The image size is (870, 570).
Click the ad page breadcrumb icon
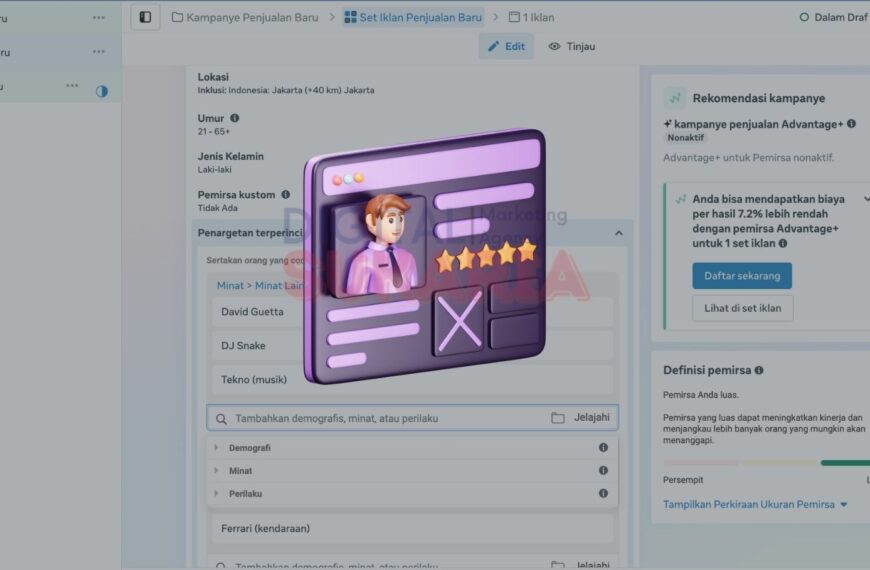point(514,17)
